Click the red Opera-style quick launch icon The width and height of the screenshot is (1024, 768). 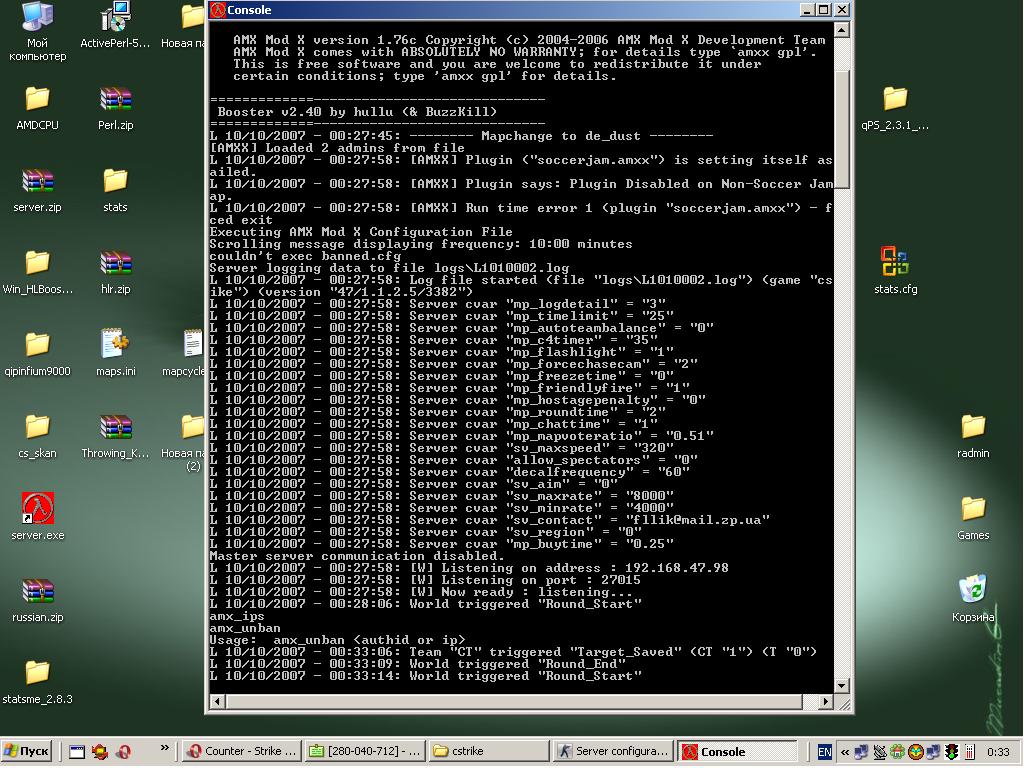(x=123, y=752)
